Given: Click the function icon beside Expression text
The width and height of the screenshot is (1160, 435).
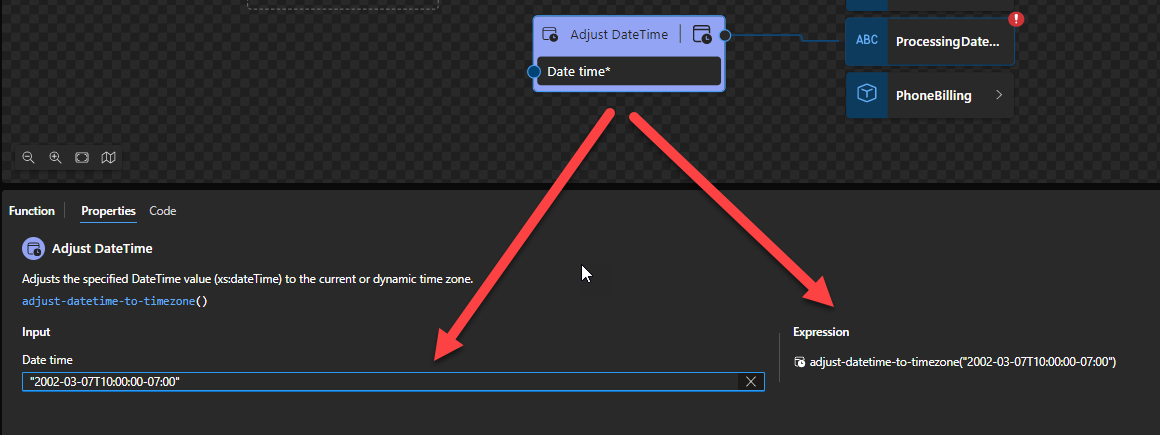Looking at the screenshot, I should click(x=800, y=362).
